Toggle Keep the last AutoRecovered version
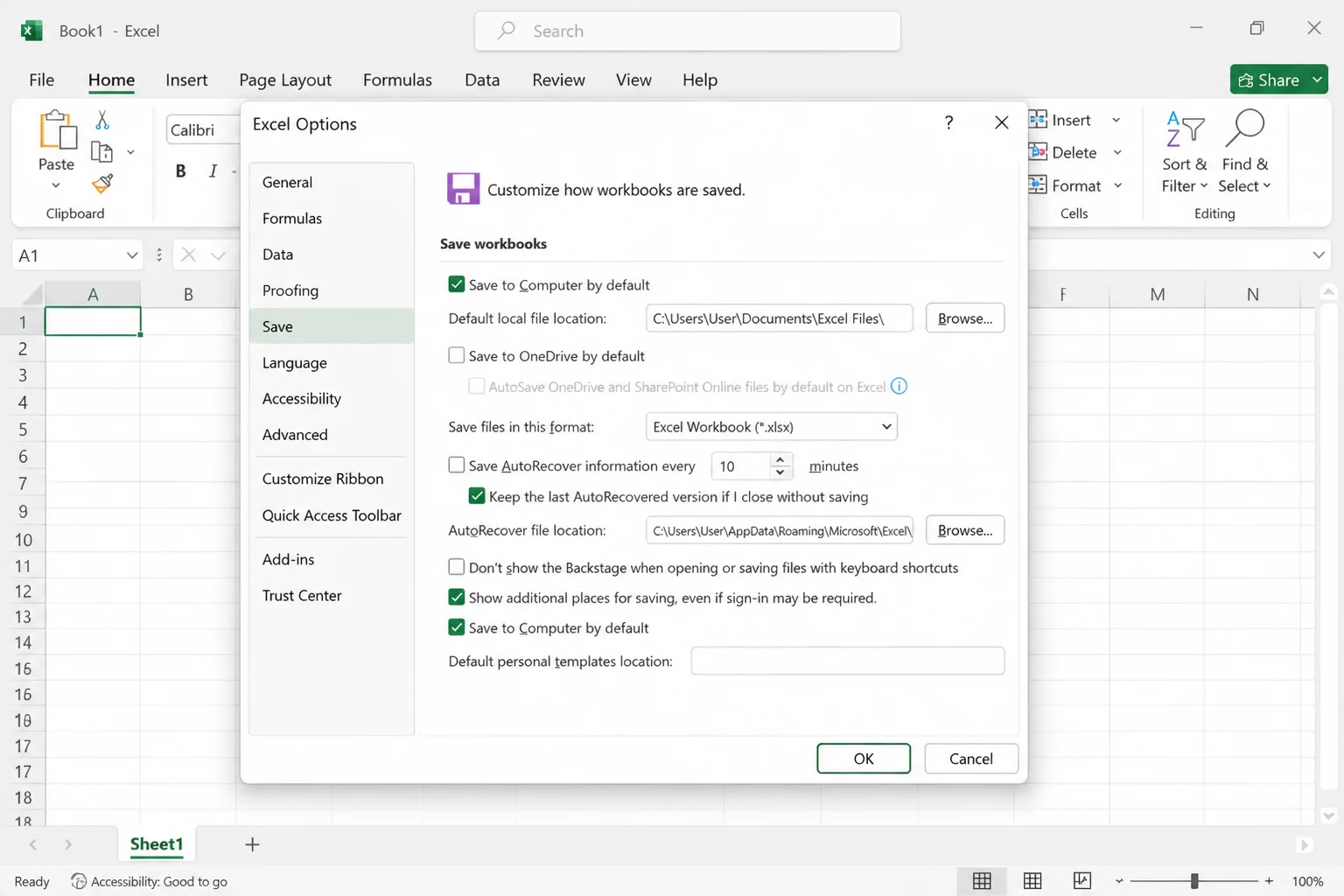The image size is (1344, 896). coord(477,496)
